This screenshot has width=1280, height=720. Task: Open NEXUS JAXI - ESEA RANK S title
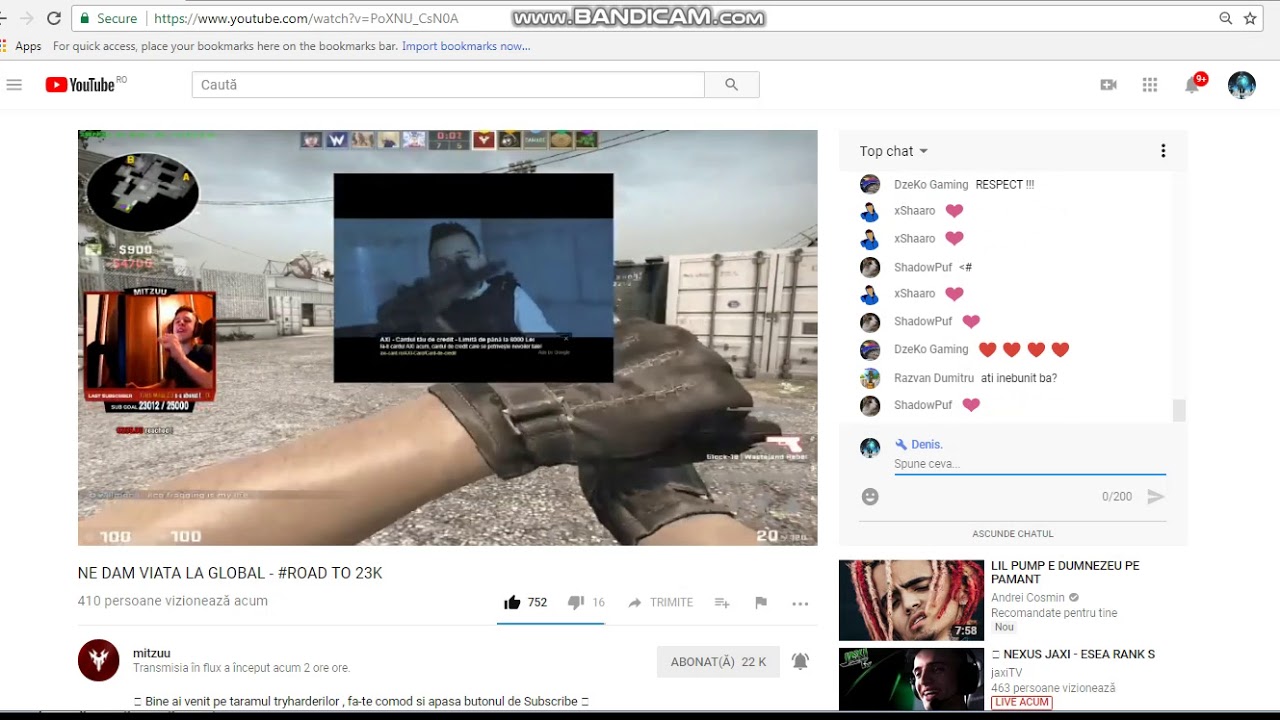1073,654
